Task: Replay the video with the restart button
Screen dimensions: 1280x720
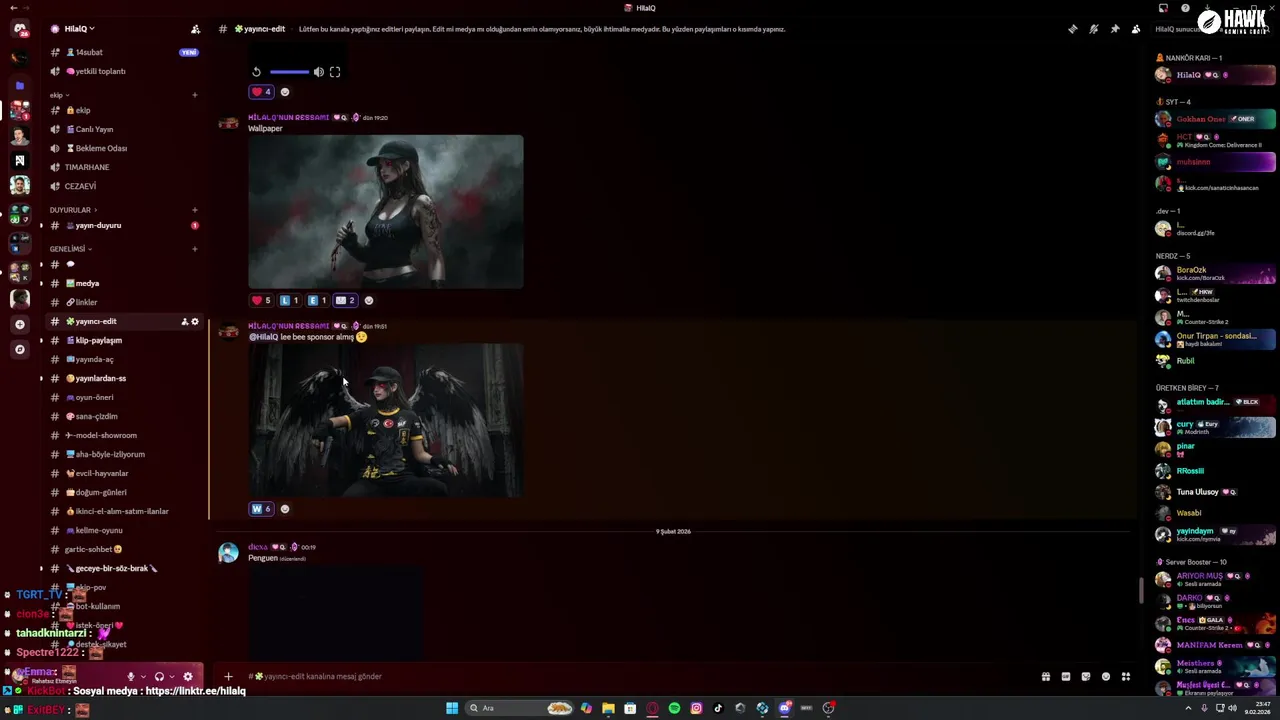Action: pyautogui.click(x=257, y=72)
